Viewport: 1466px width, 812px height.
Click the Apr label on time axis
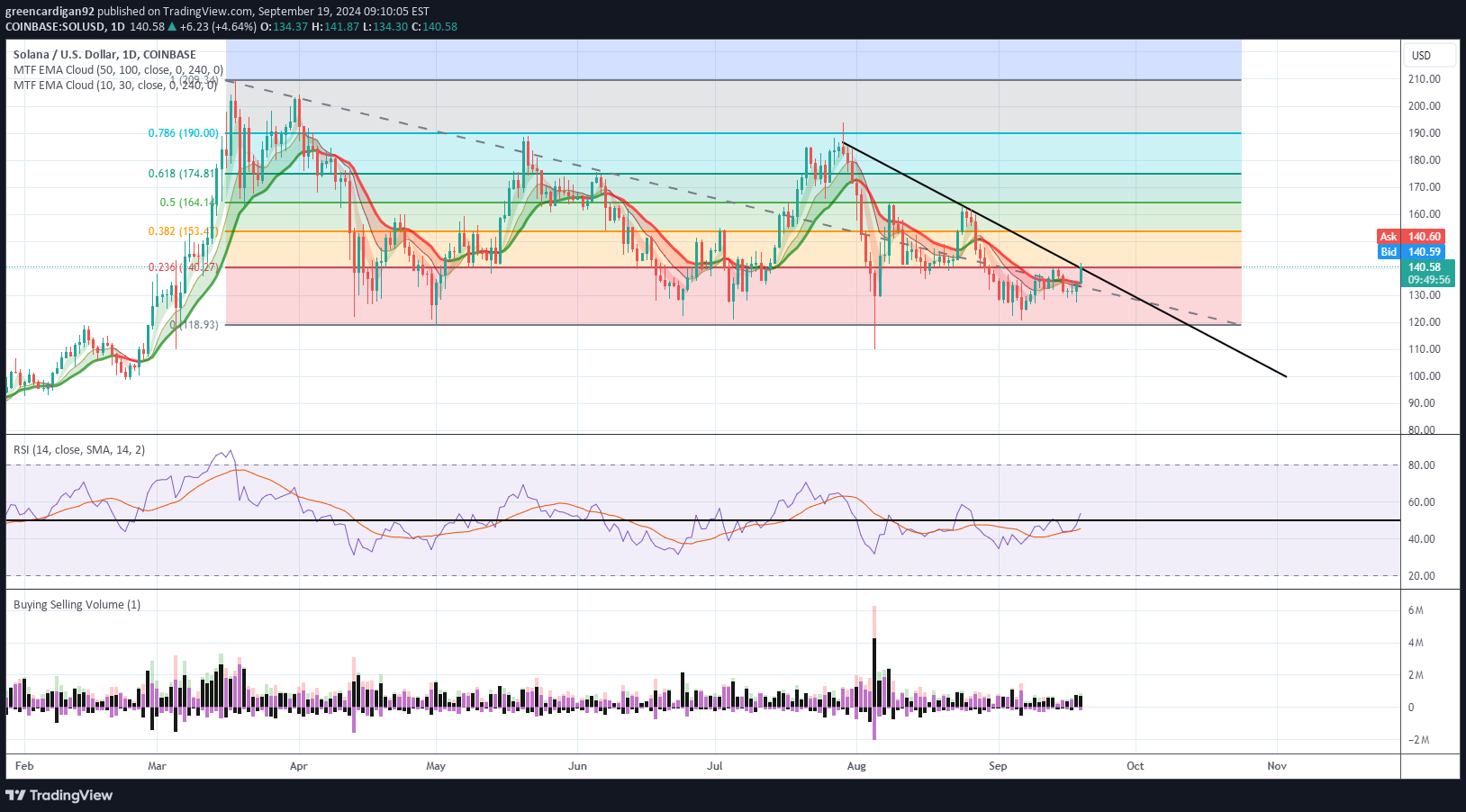coord(299,766)
